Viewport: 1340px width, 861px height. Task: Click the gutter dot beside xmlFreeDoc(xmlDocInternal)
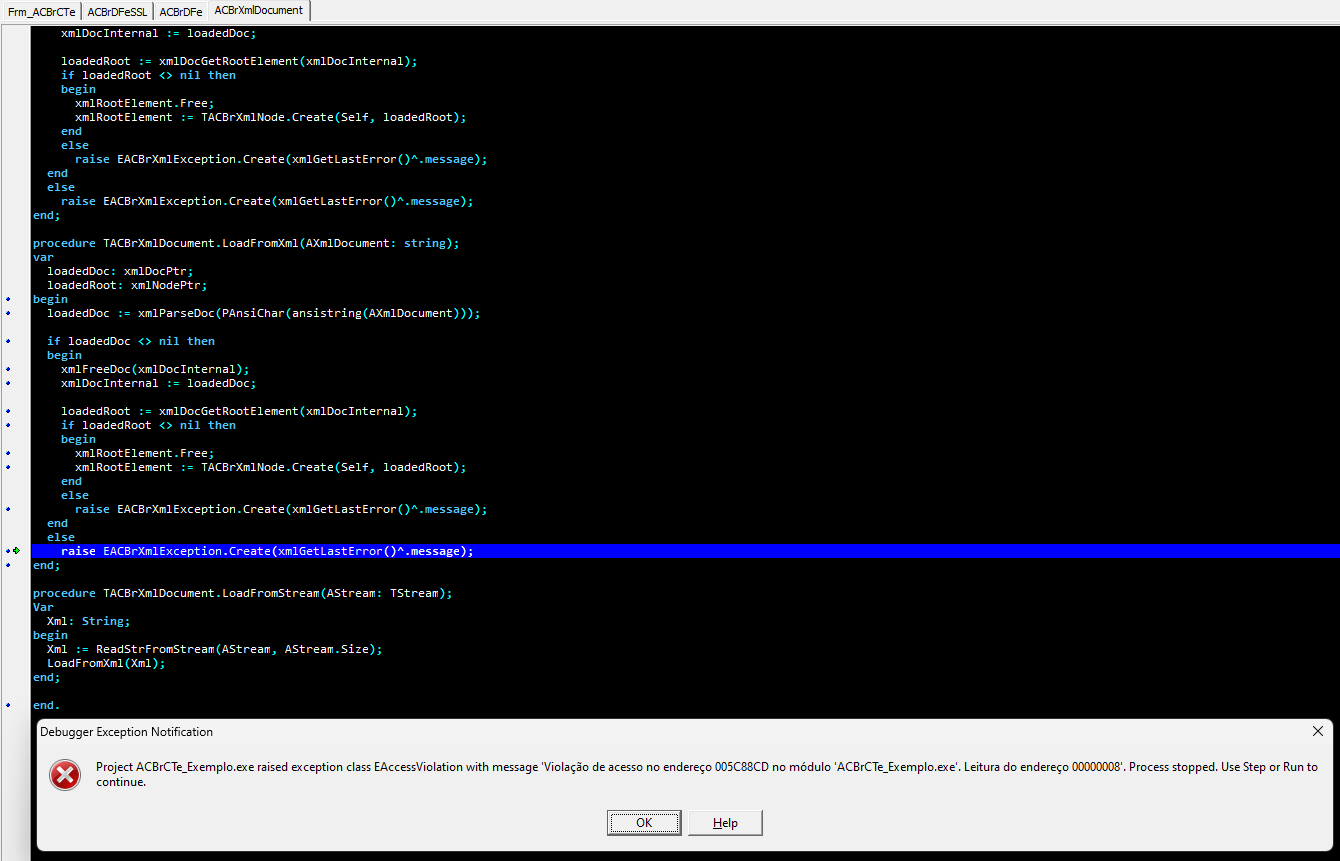point(8,369)
